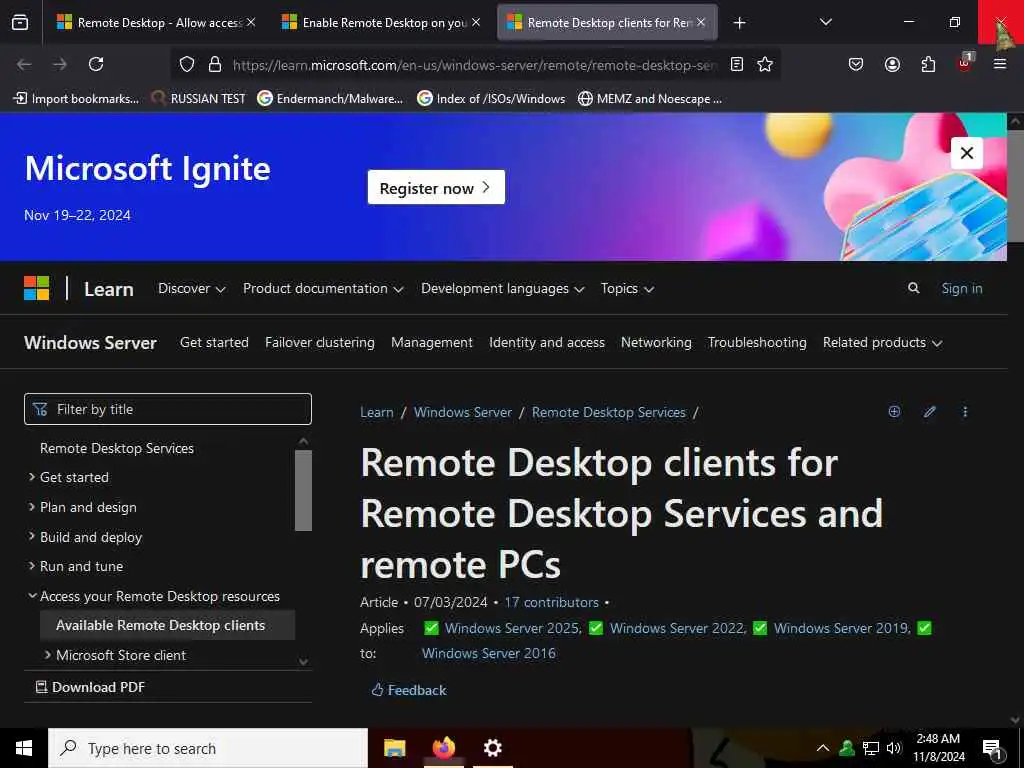Show site security padlock info
Screen dimensions: 1024x768
(x=215, y=64)
